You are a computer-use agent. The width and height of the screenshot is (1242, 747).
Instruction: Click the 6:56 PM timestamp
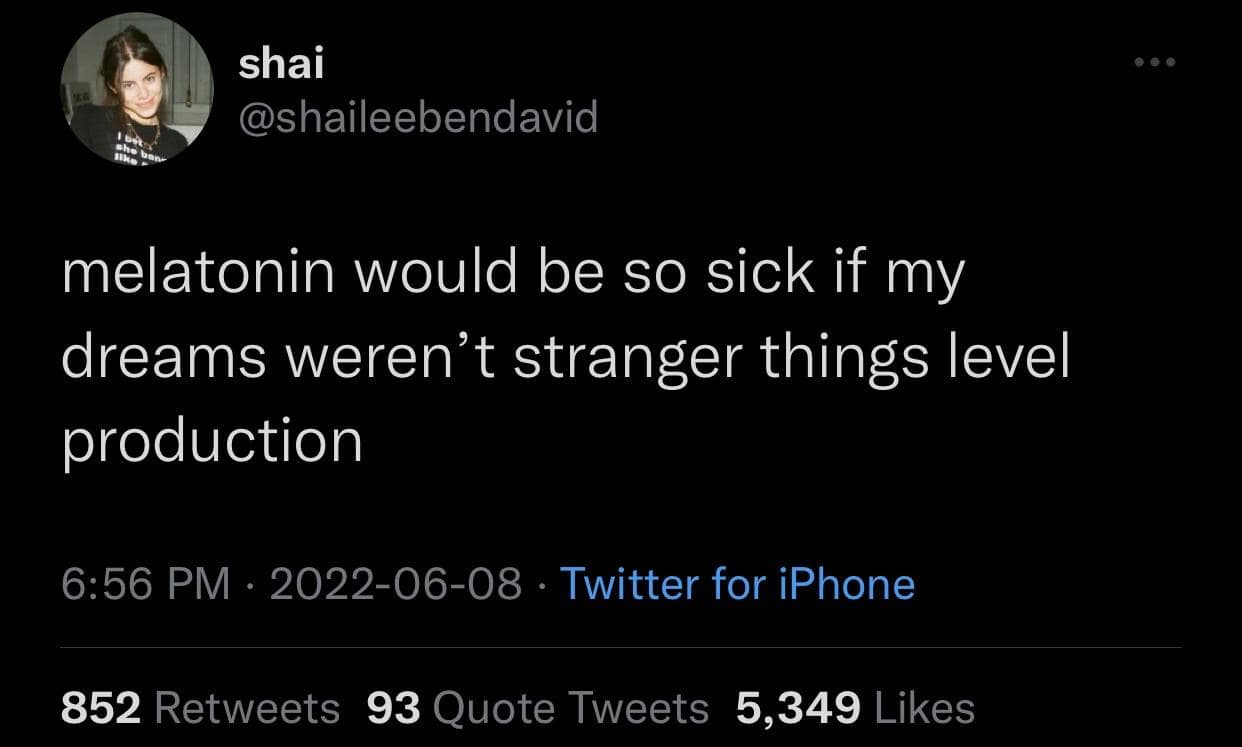click(145, 583)
